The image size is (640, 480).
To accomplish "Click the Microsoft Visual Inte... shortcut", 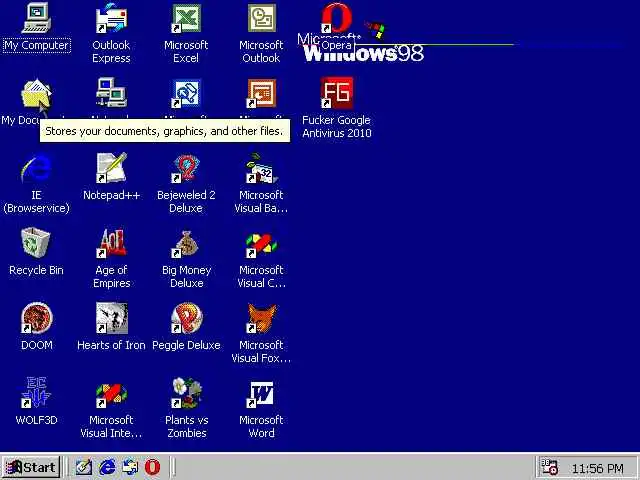I will (x=111, y=395).
